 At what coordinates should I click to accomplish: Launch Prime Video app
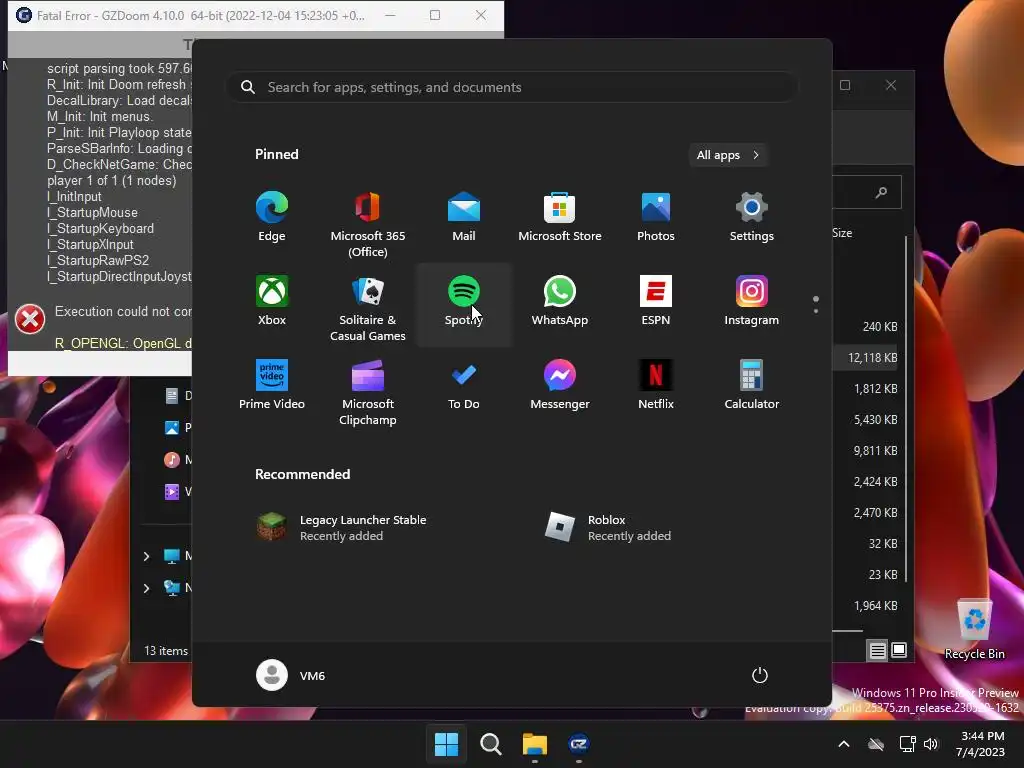tap(272, 385)
